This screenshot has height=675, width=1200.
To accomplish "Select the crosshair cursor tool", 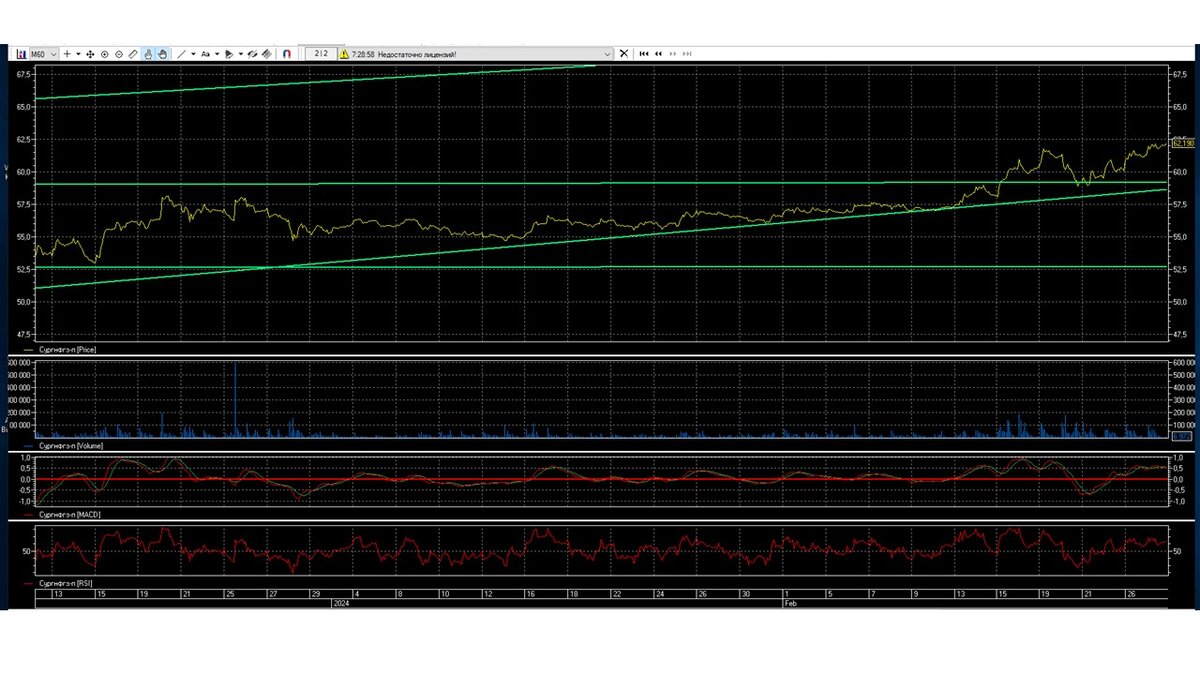I will [x=67, y=54].
